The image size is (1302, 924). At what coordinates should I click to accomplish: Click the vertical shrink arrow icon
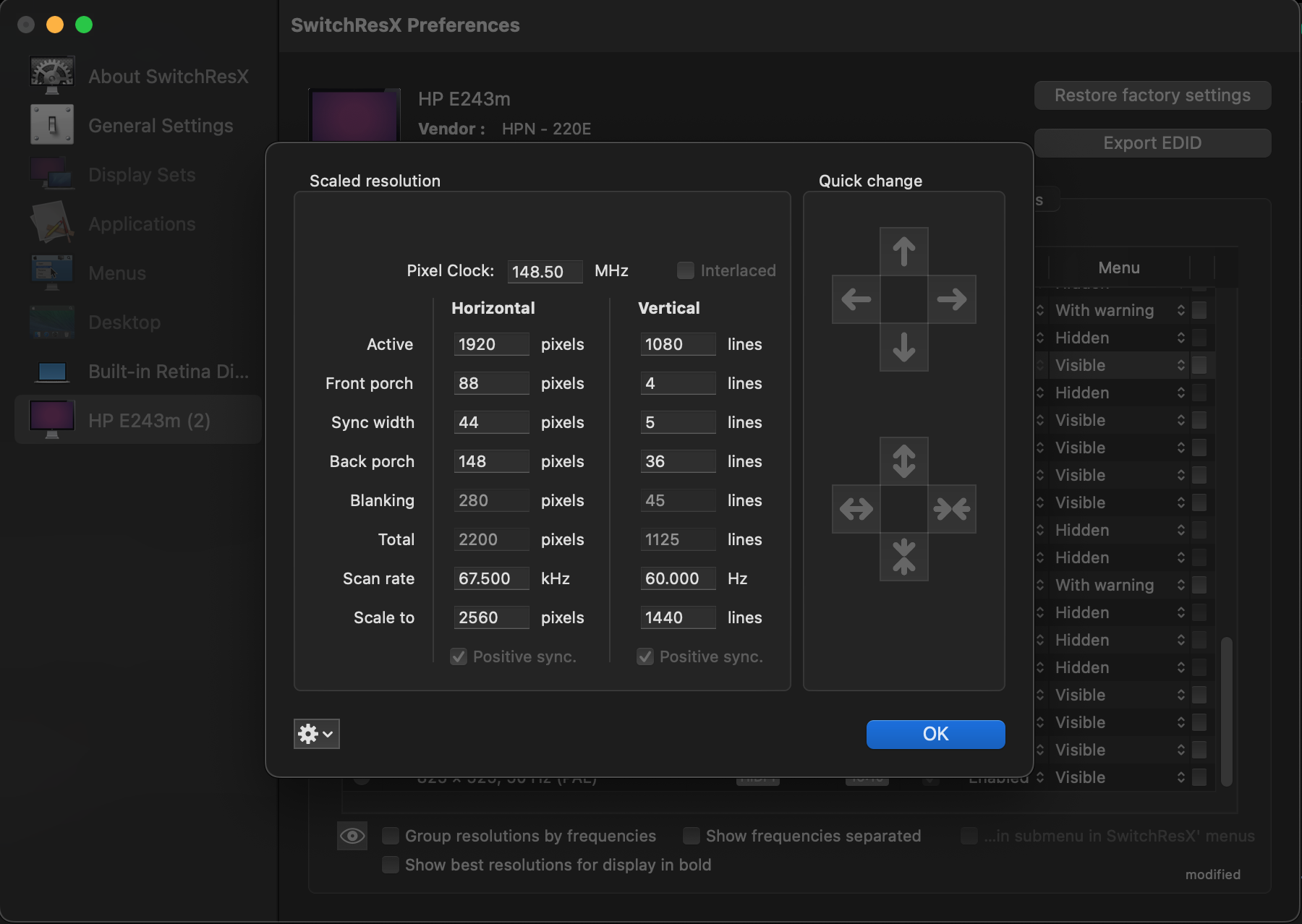[903, 557]
